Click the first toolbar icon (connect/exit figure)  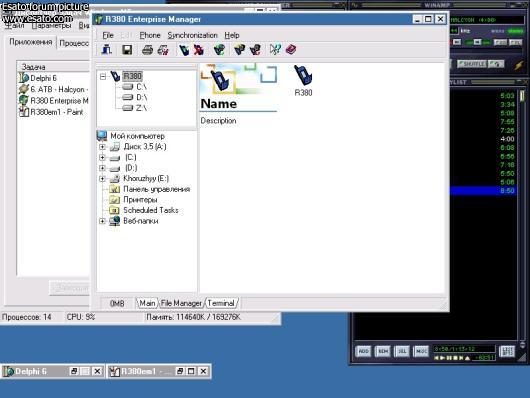[106, 50]
